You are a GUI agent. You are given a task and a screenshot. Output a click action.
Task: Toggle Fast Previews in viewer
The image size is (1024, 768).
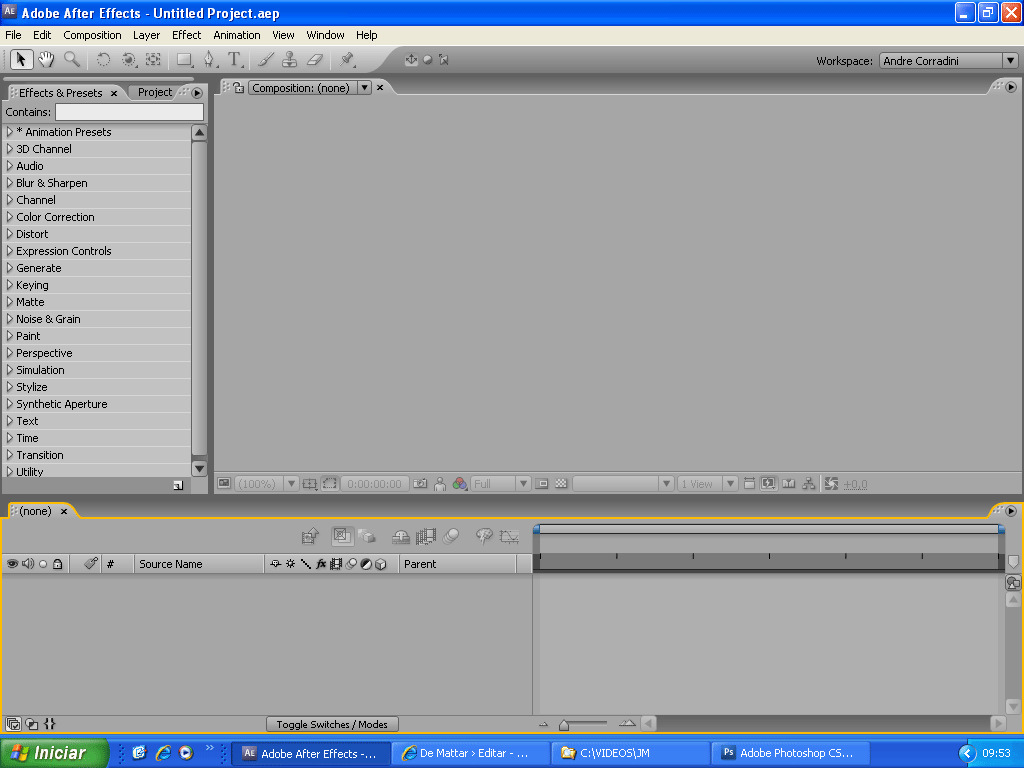pos(769,484)
